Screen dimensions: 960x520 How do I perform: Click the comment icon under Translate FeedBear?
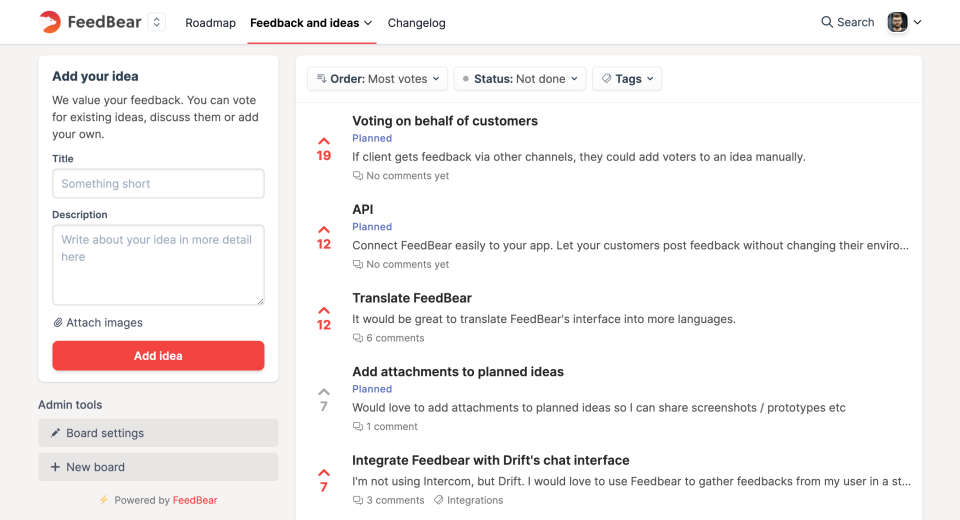(x=358, y=338)
